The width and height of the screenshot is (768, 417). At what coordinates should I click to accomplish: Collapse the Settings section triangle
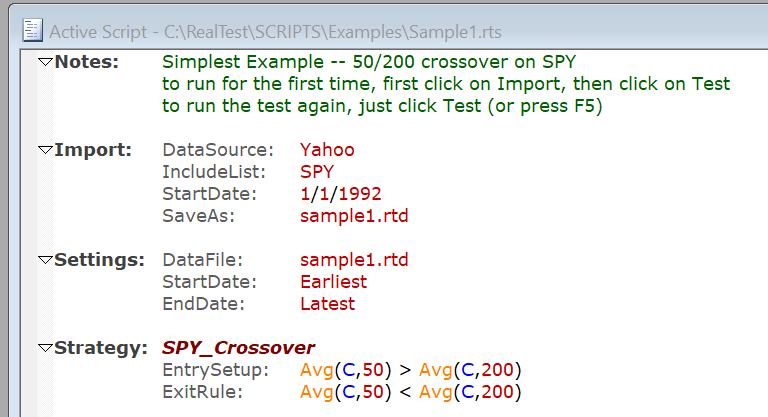[45, 261]
